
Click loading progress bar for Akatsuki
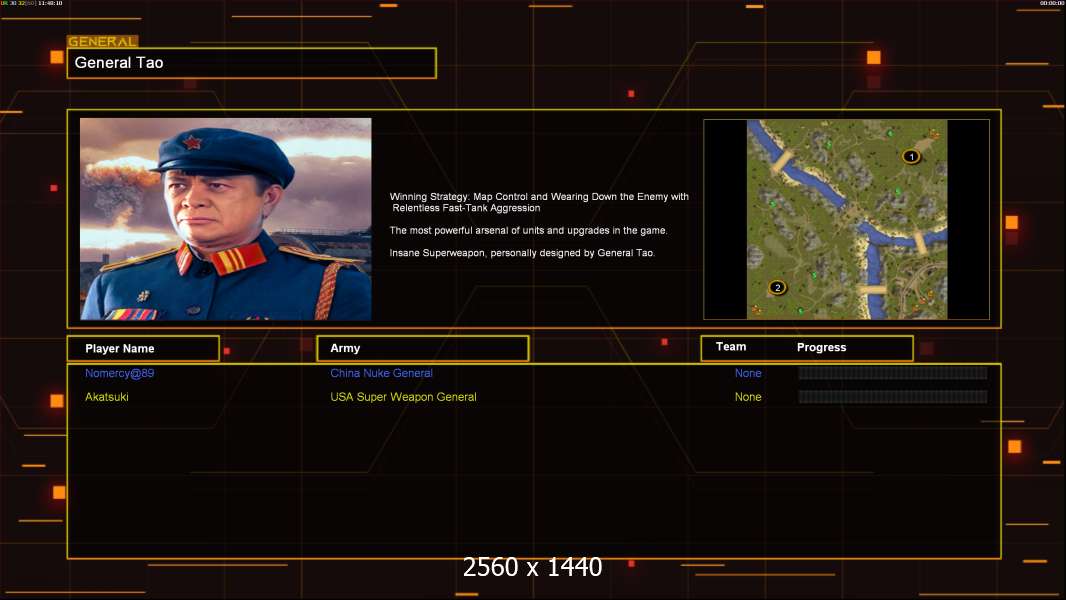pos(893,397)
